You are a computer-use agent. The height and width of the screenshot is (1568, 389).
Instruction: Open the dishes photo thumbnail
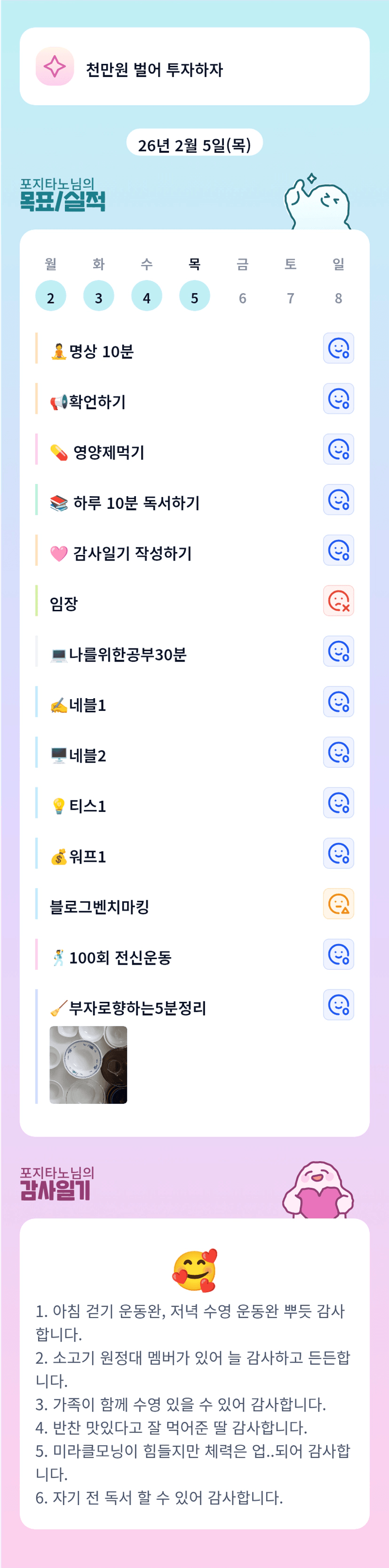(88, 1065)
